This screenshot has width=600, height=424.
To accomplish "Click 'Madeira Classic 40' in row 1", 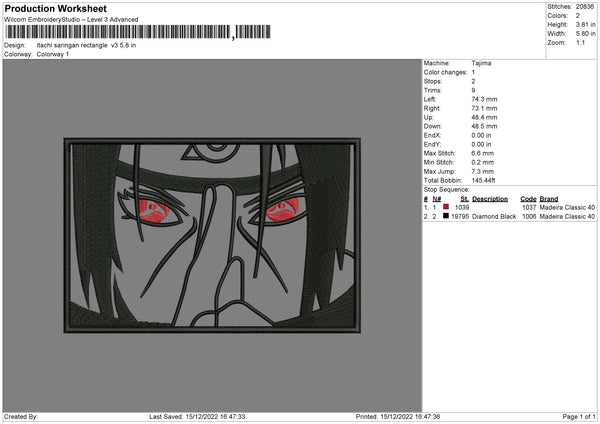I will pos(567,207).
